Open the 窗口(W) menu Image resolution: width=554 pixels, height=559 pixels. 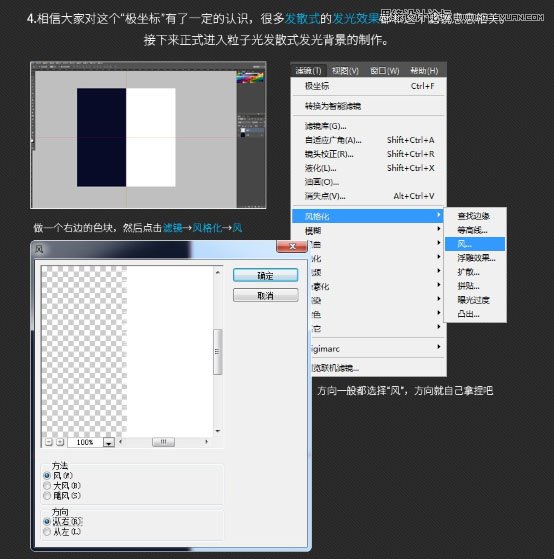point(384,71)
